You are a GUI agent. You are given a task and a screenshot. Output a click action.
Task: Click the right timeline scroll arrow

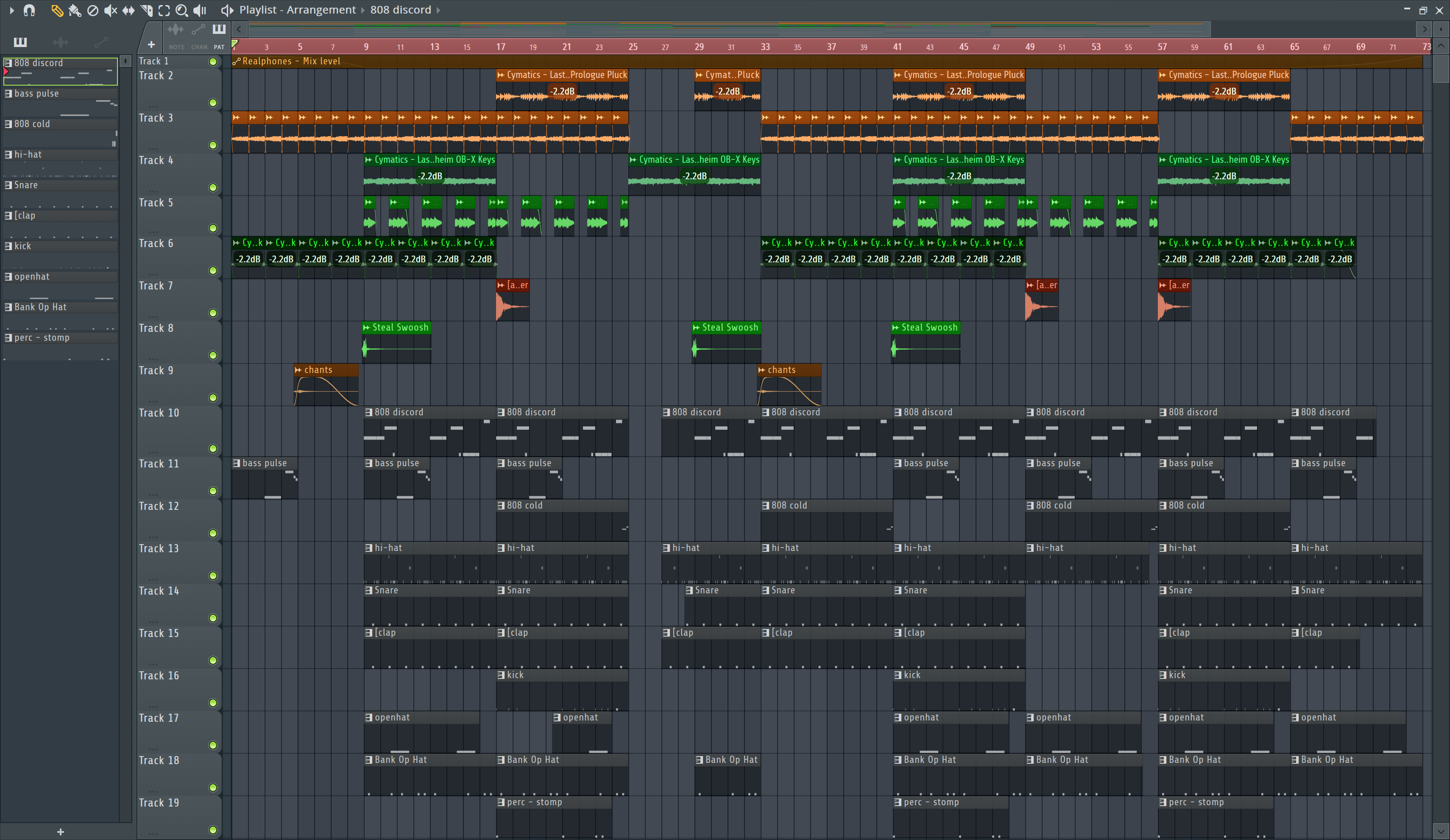coord(1424,28)
